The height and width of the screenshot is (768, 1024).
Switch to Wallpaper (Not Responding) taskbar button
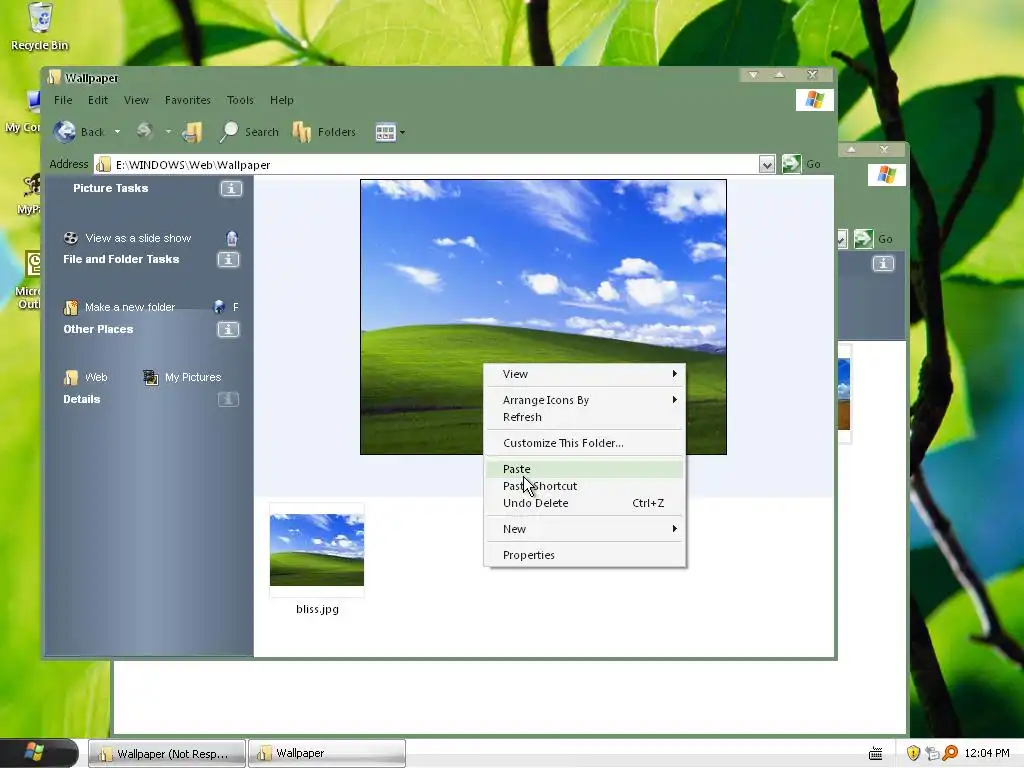coord(167,754)
